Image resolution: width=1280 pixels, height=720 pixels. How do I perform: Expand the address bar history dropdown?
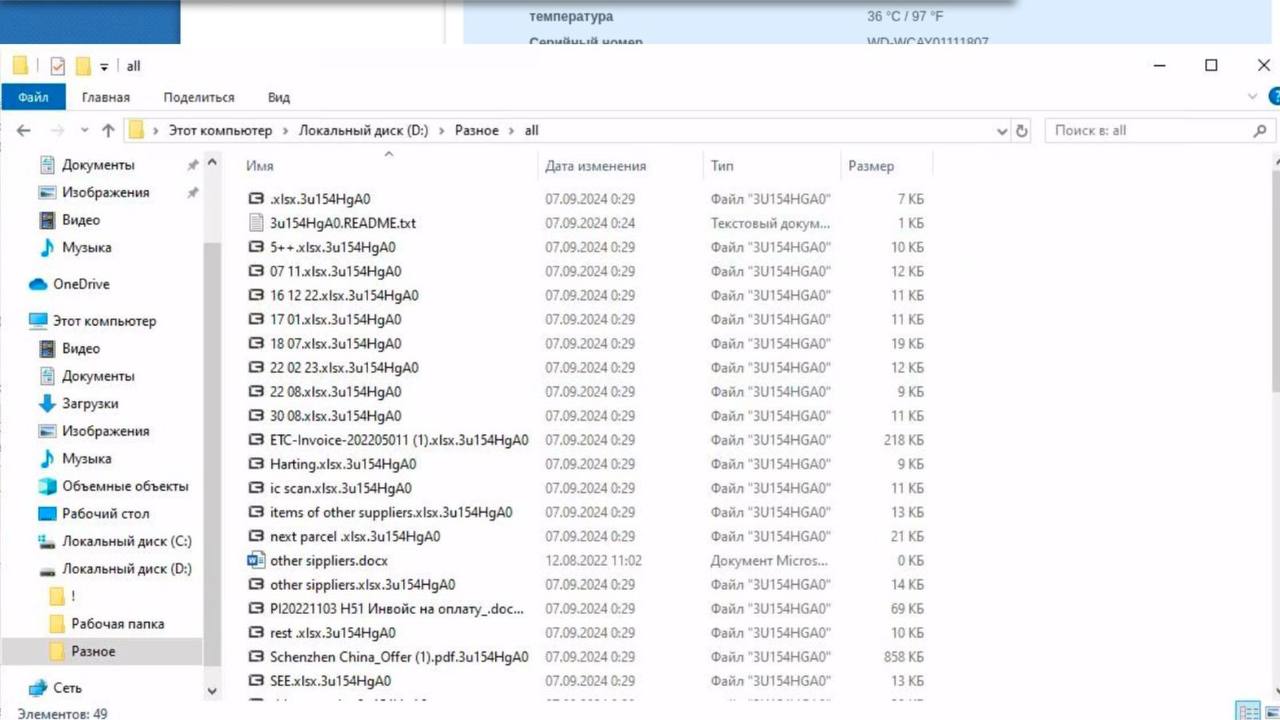click(x=1002, y=131)
